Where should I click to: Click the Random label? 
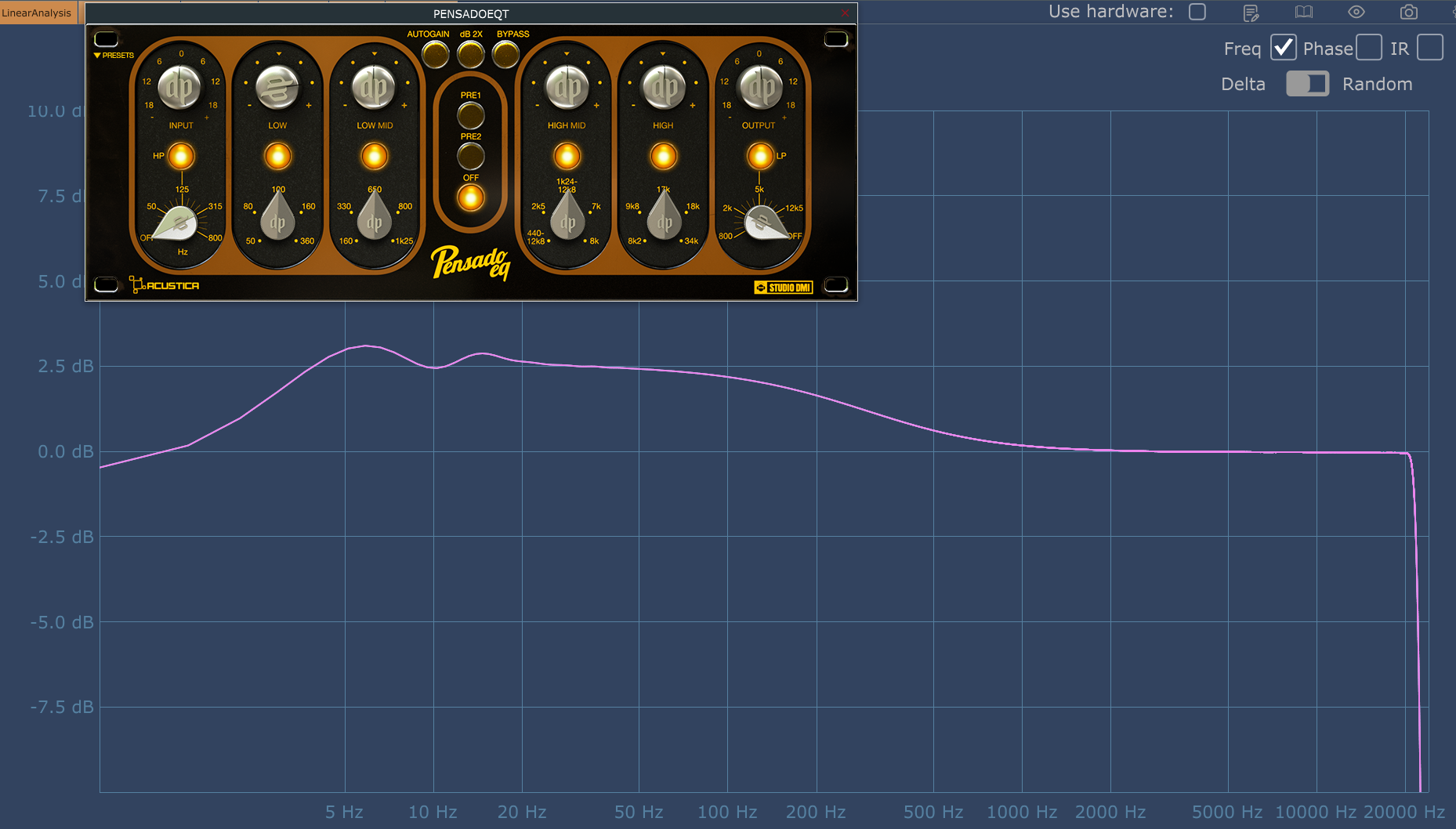point(1377,84)
